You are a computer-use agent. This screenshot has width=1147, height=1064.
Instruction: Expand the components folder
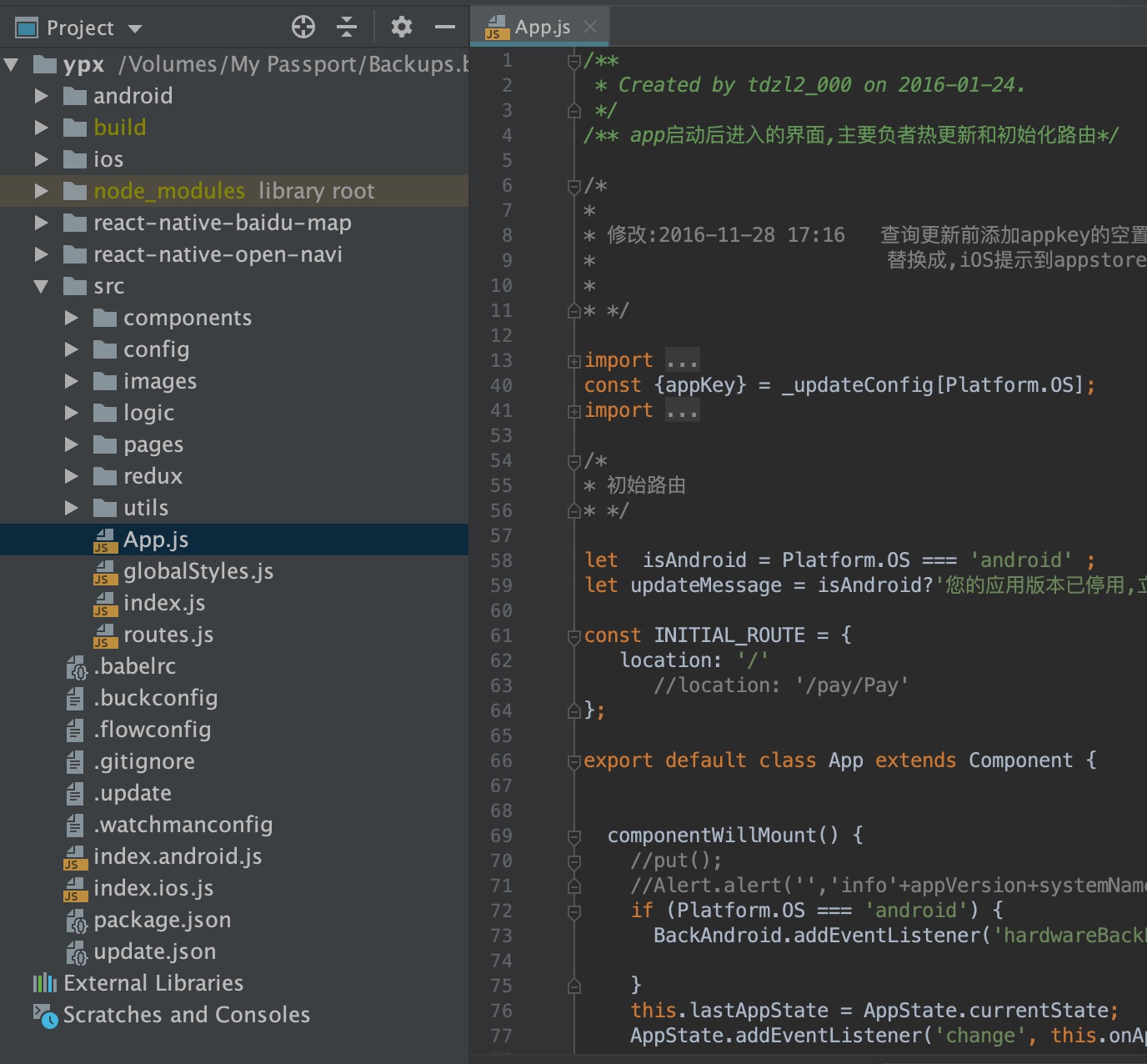click(72, 318)
